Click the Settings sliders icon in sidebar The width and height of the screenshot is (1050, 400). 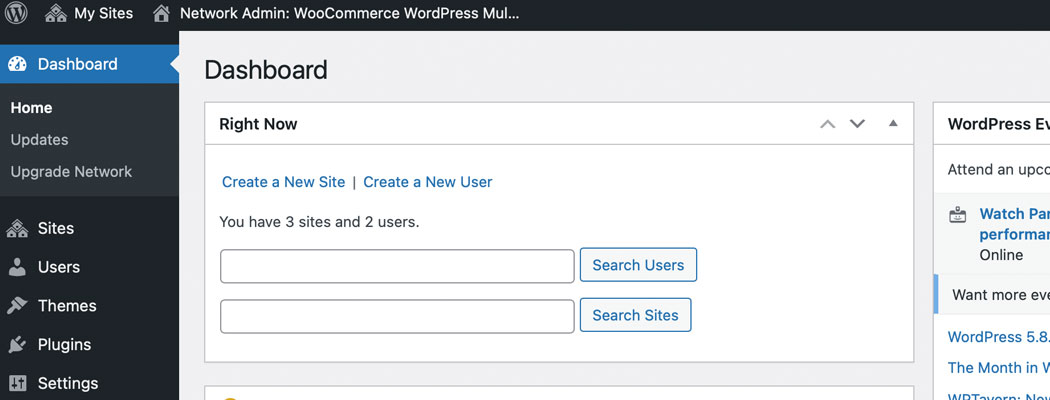click(x=17, y=383)
